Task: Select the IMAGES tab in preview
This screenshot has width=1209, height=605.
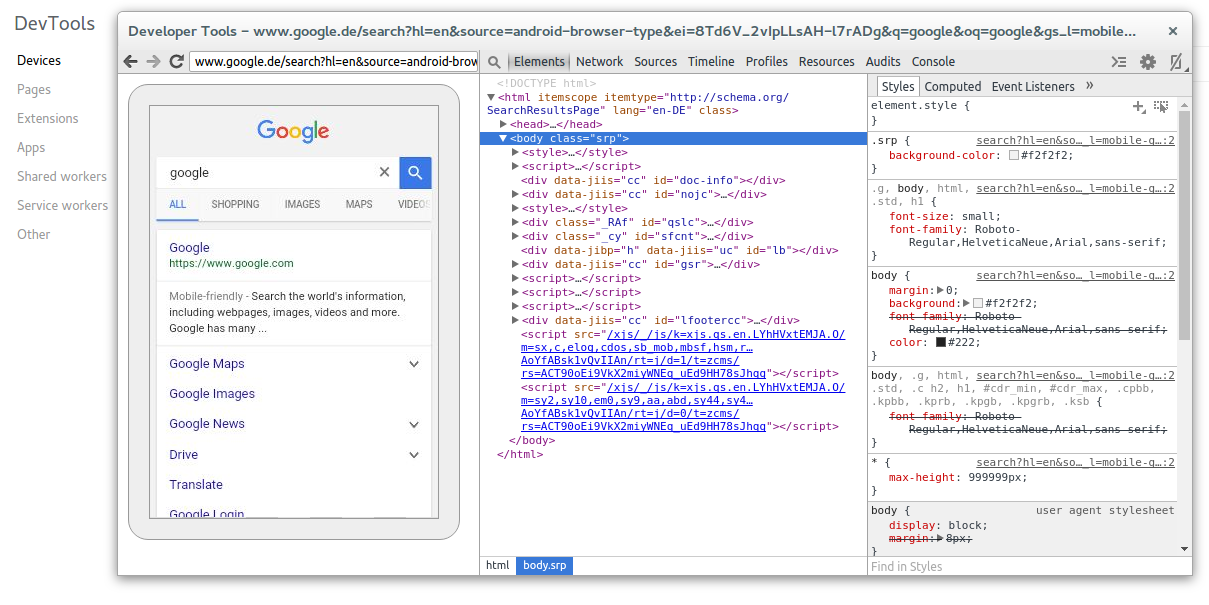Action: click(x=302, y=204)
